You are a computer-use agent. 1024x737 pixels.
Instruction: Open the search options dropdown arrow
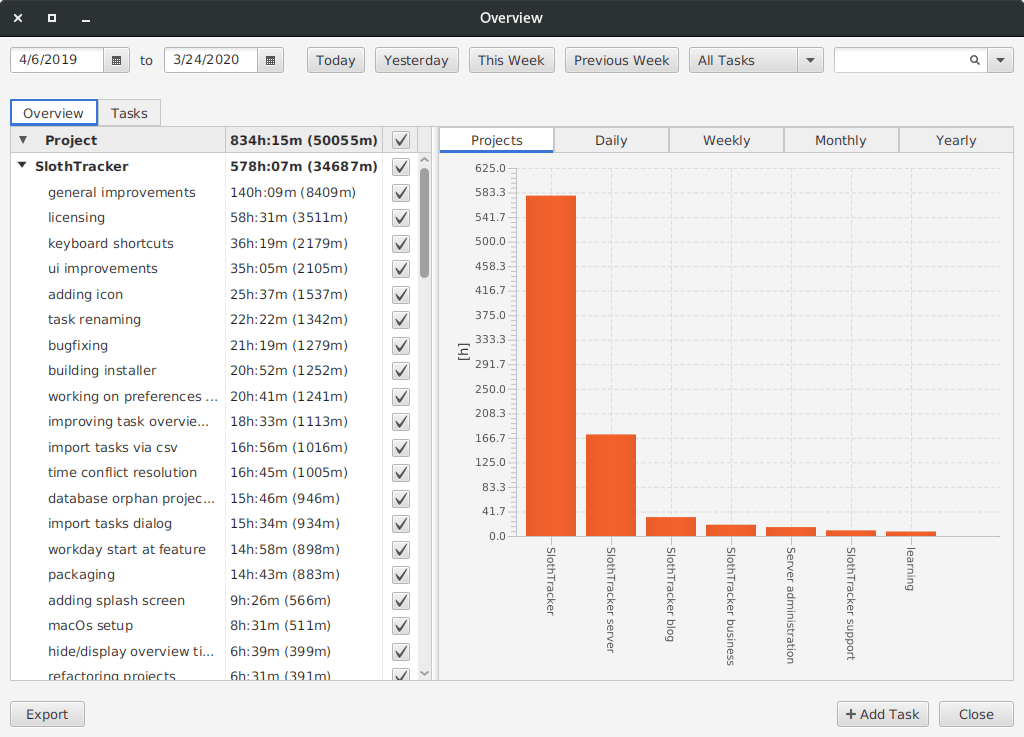(x=1000, y=60)
